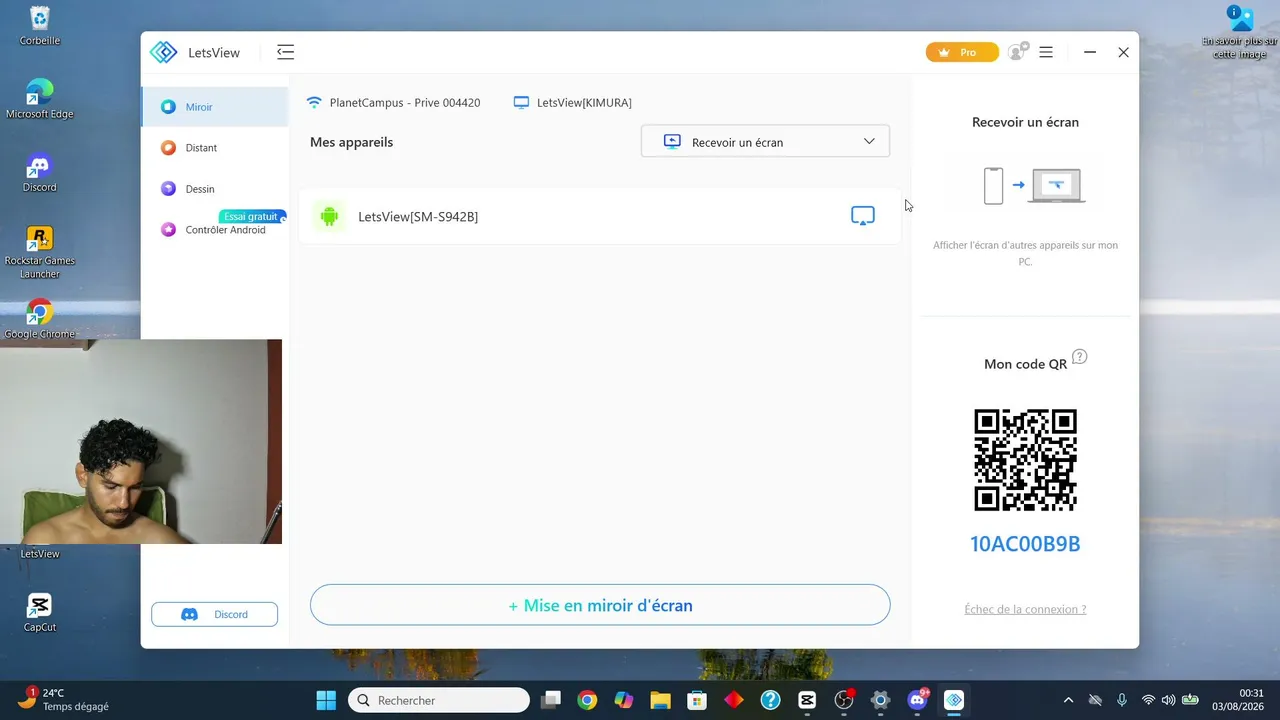Click the Essai gratuit badge

point(252,216)
